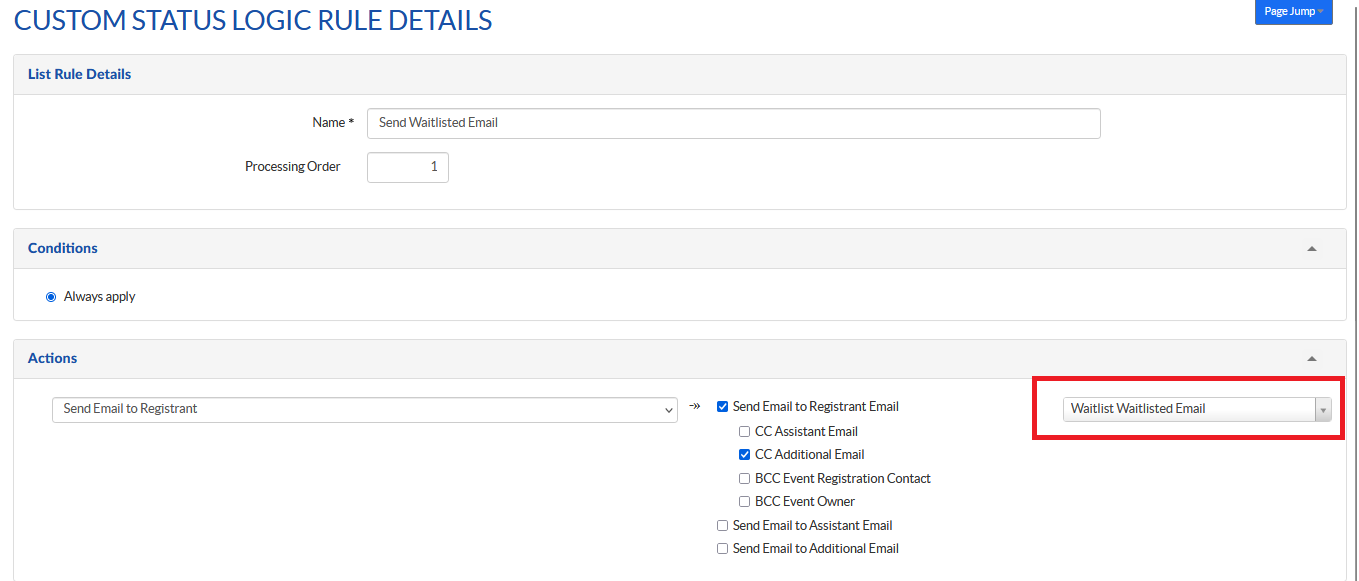Enable Send Email to Assistant Email
Viewport: 1359px width, 581px height.
[x=722, y=526]
